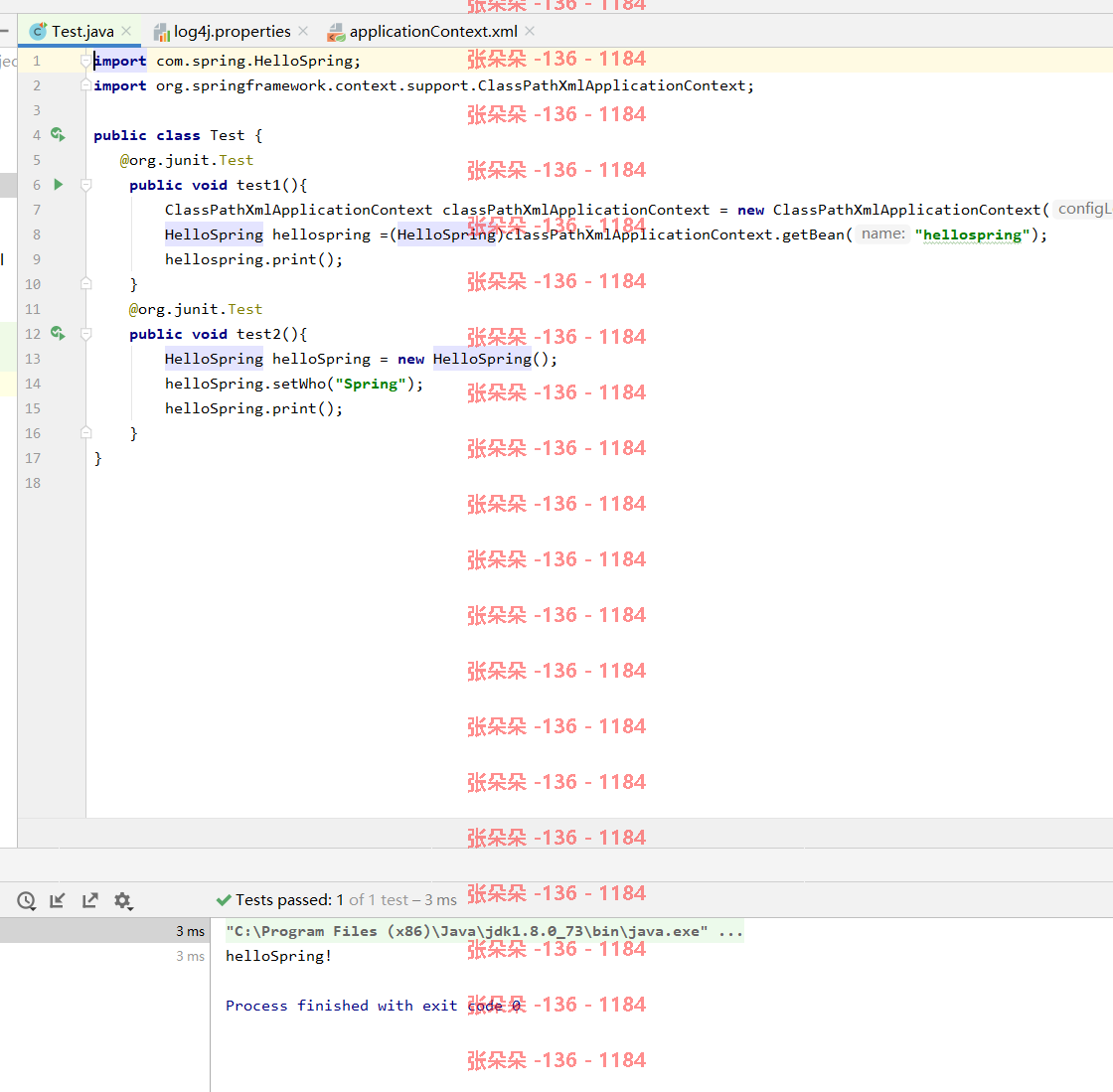Screen dimensions: 1113x1092
Task: Click the Tests passed status label
Action: [x=337, y=899]
